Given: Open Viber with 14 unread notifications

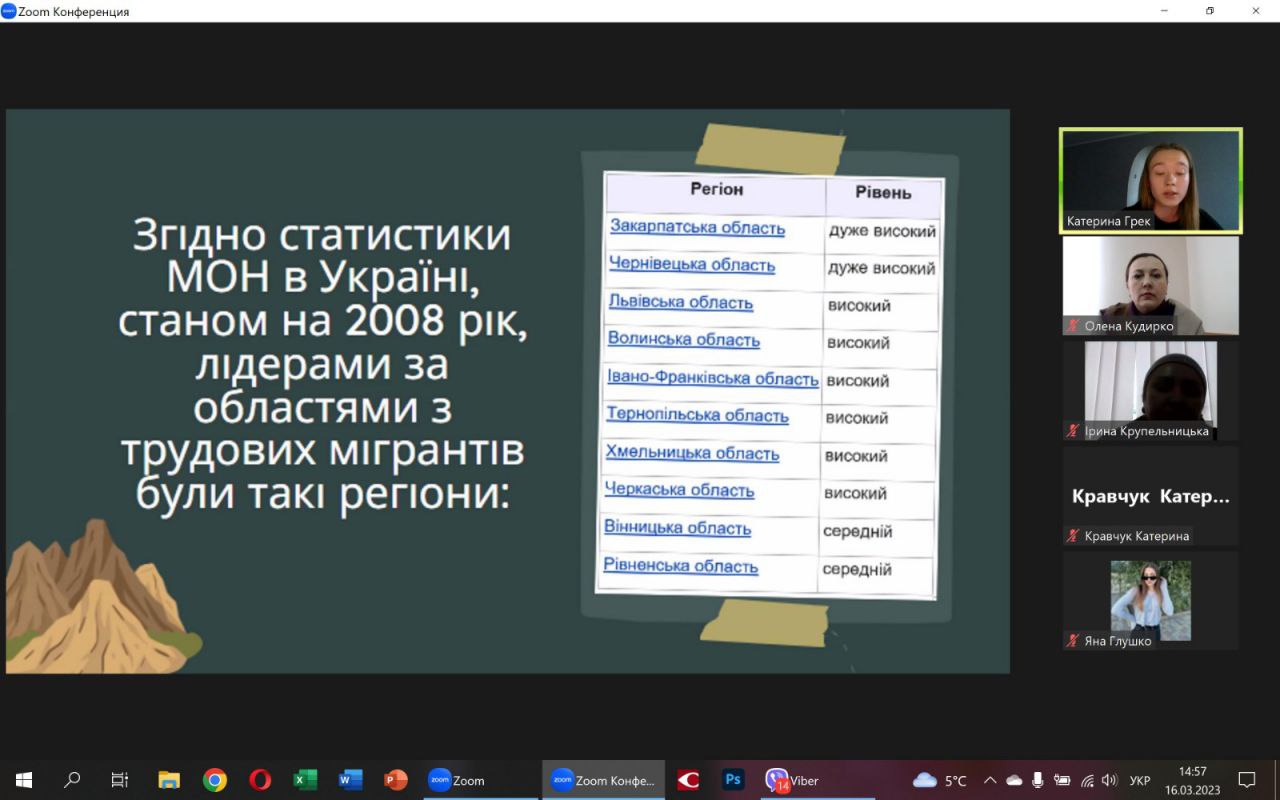Looking at the screenshot, I should click(790, 780).
